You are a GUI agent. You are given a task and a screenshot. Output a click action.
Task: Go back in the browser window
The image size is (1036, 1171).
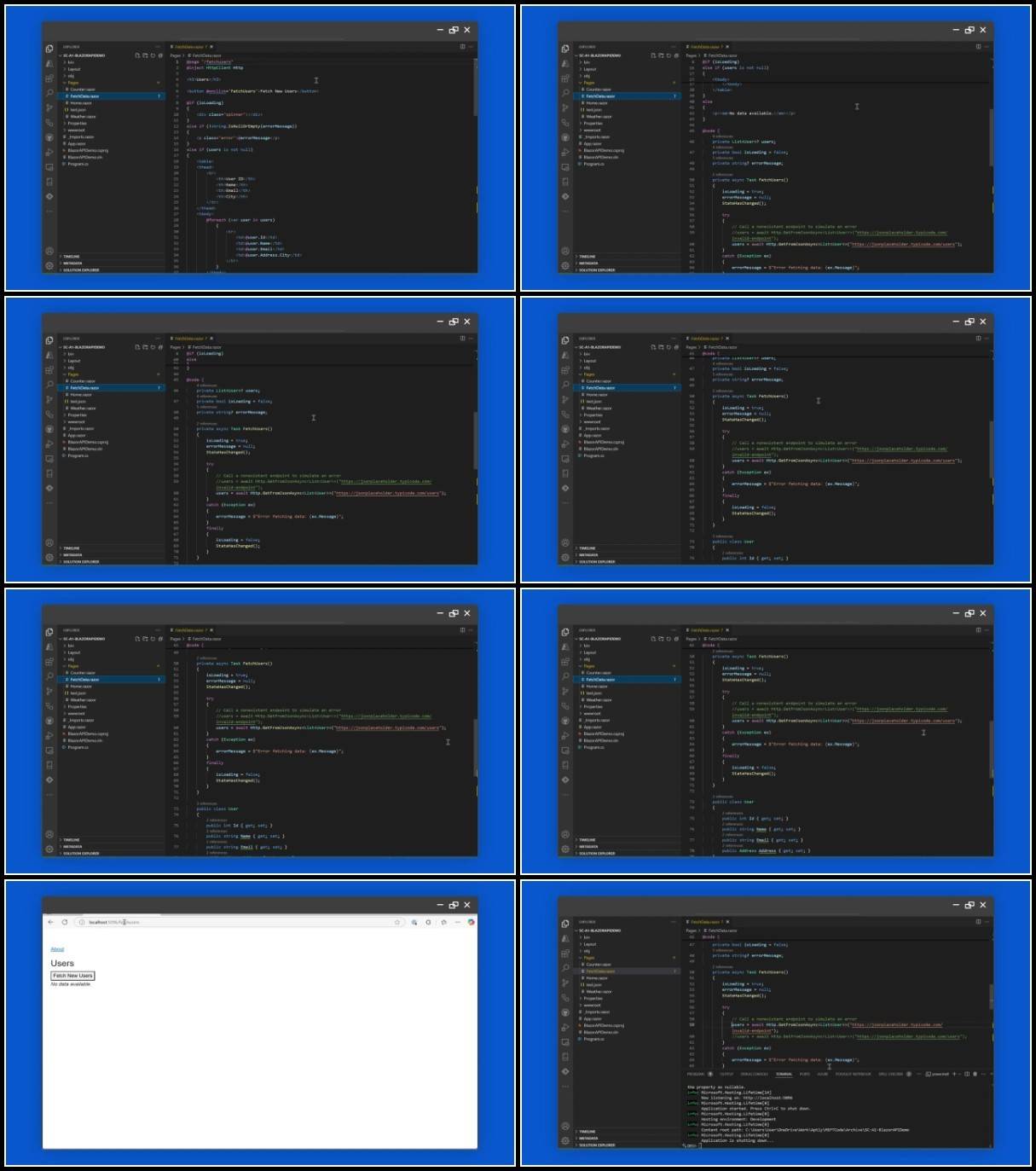(x=50, y=922)
